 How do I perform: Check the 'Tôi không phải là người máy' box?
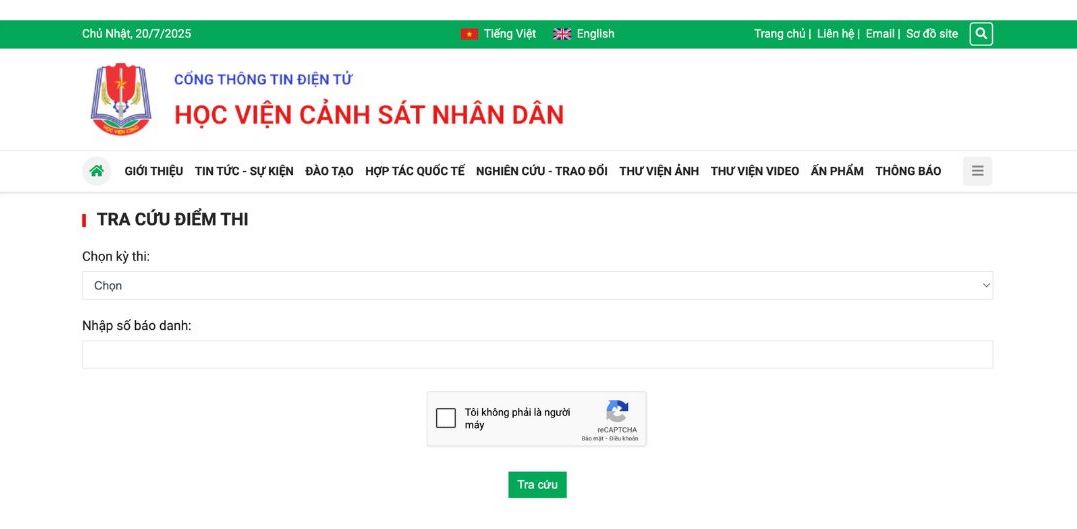pyautogui.click(x=446, y=418)
